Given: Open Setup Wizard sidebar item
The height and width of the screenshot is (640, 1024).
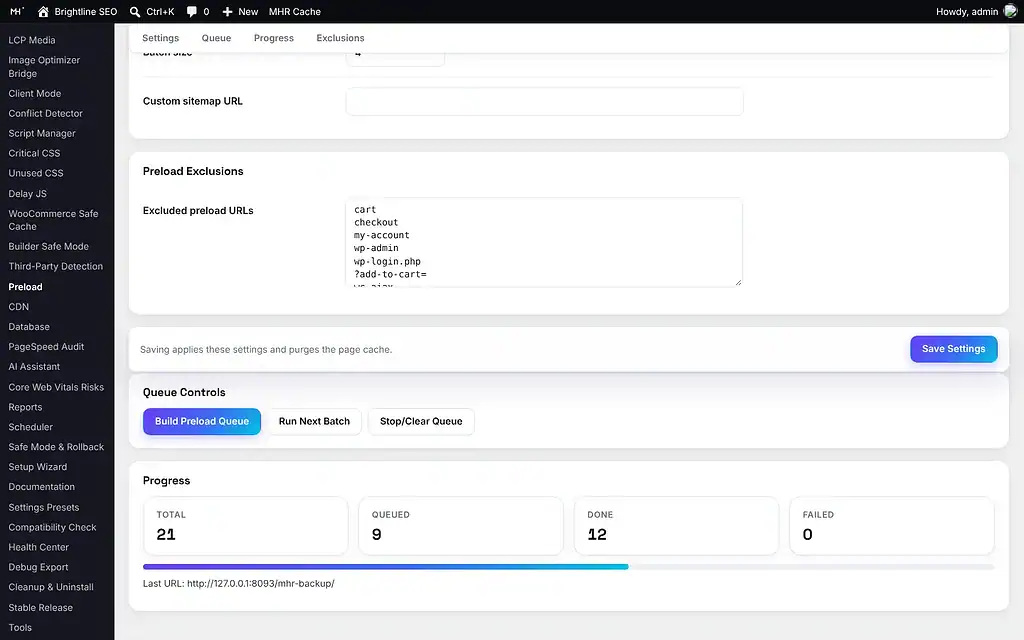Looking at the screenshot, I should click(x=37, y=467).
